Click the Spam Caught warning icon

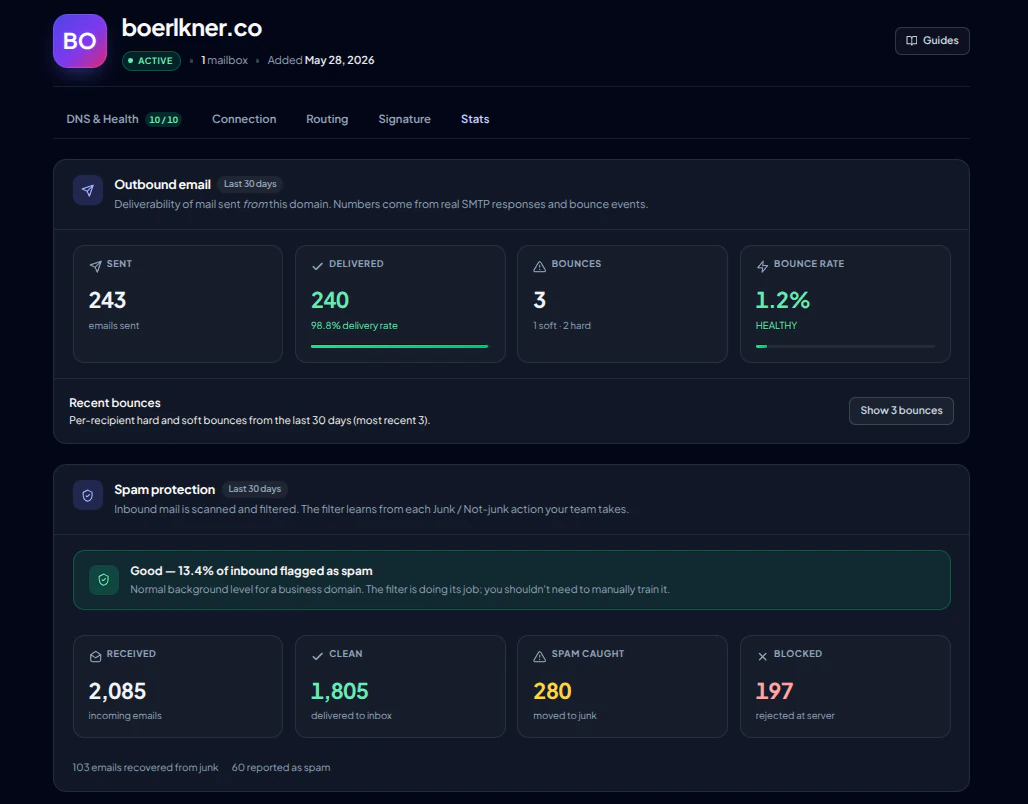click(540, 656)
